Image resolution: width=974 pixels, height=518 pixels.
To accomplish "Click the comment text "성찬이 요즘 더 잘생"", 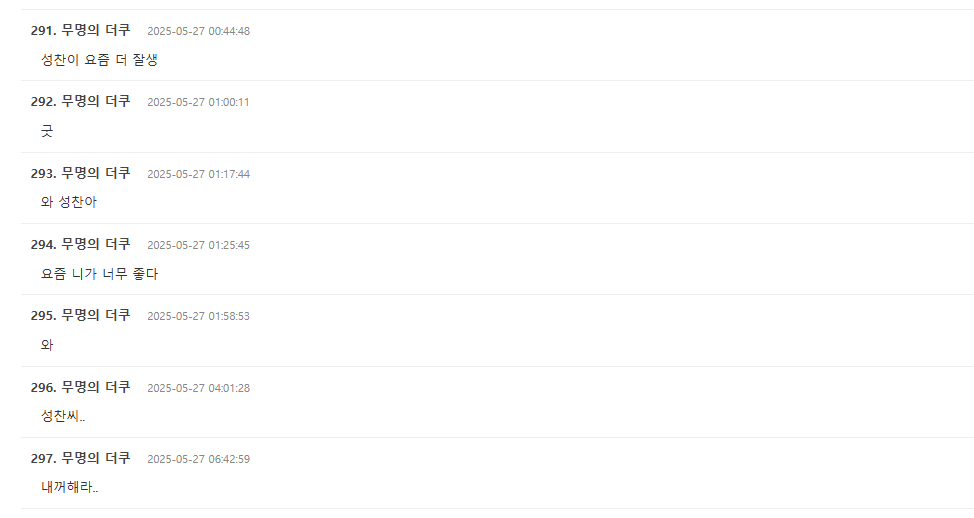I will point(99,60).
